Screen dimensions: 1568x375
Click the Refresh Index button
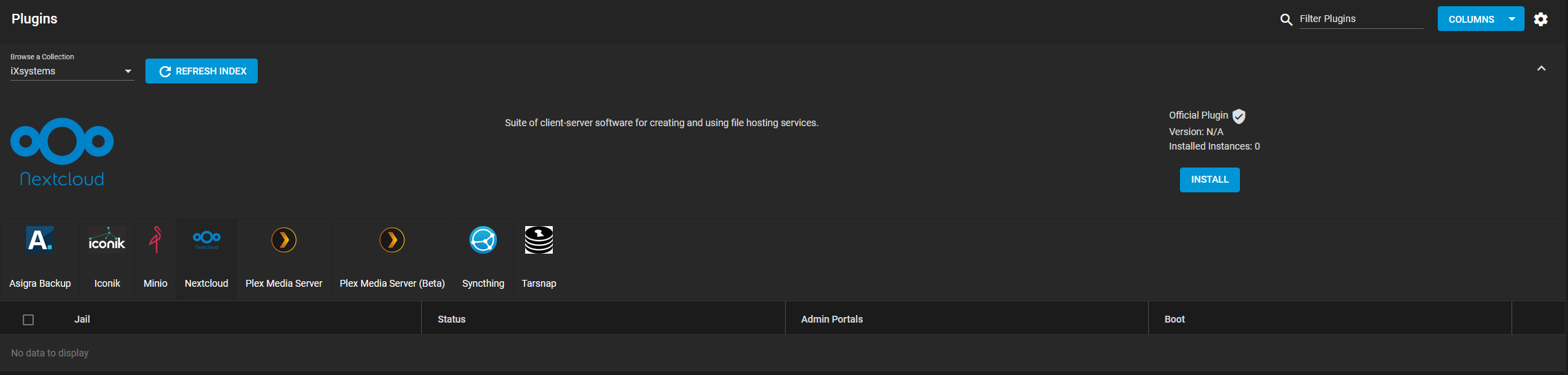(201, 71)
